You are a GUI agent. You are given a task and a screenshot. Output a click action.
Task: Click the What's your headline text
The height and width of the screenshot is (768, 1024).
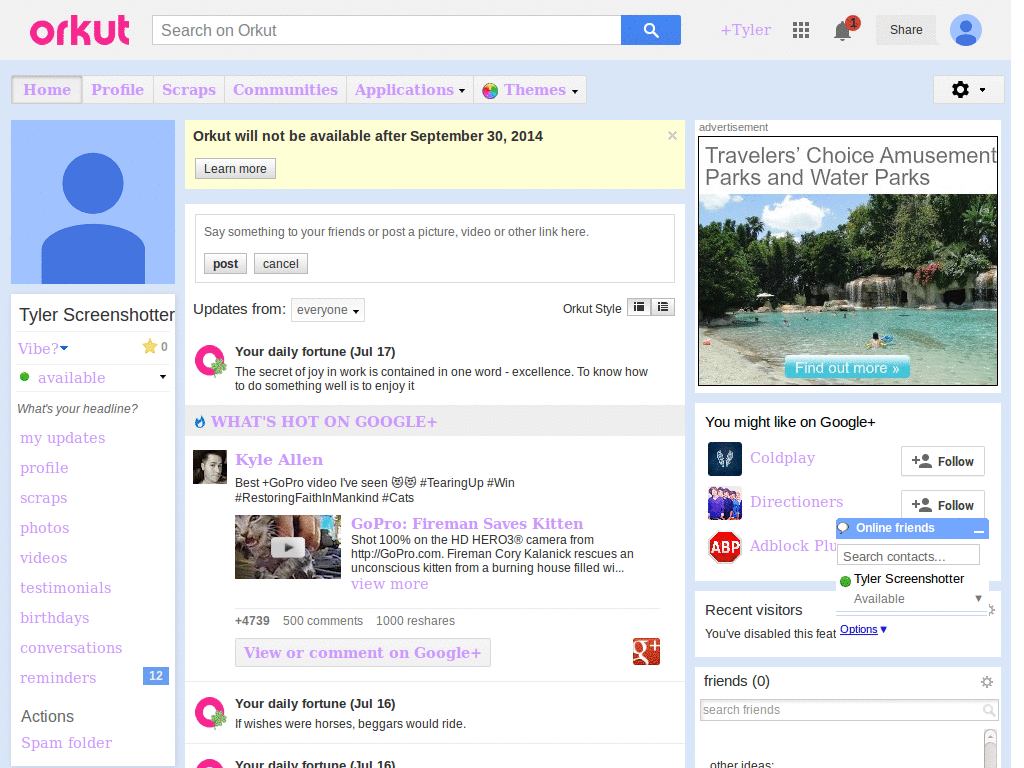point(78,409)
